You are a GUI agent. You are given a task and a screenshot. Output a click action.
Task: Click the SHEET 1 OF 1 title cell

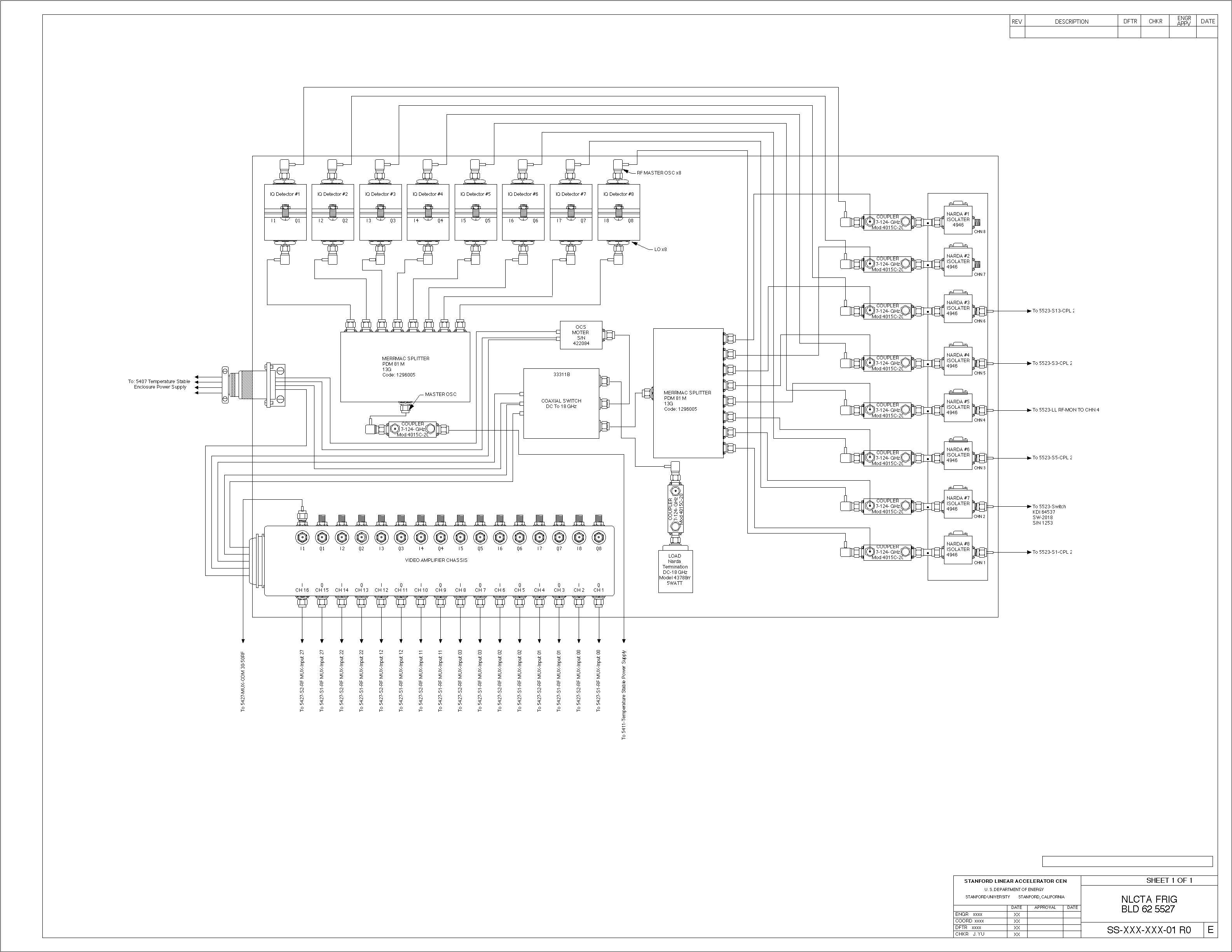1169,881
